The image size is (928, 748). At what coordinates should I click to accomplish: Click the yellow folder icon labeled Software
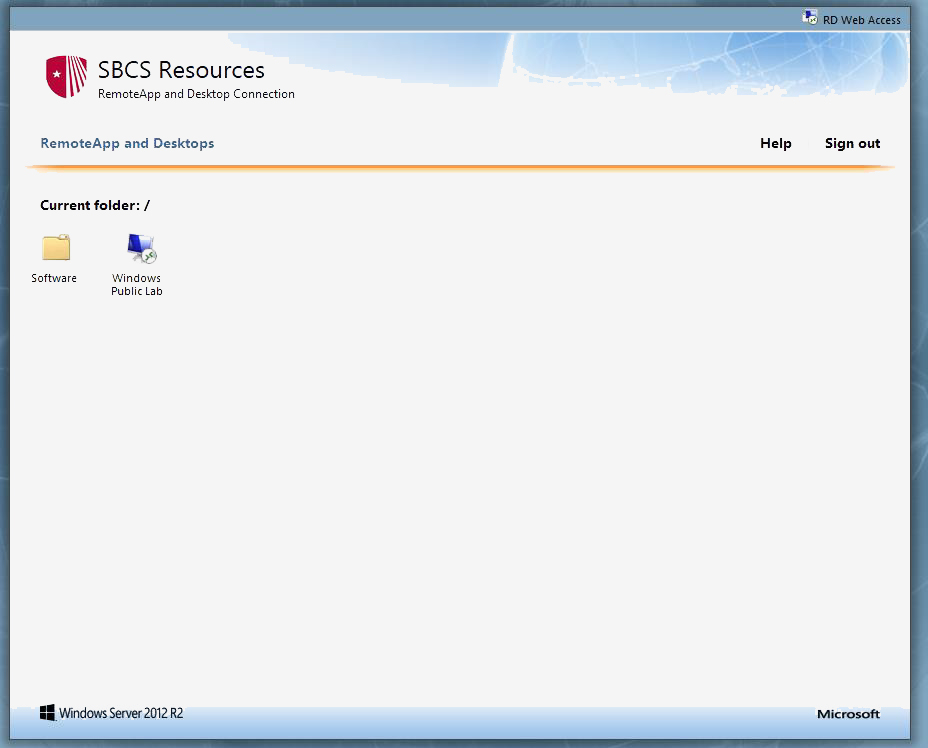pyautogui.click(x=54, y=247)
